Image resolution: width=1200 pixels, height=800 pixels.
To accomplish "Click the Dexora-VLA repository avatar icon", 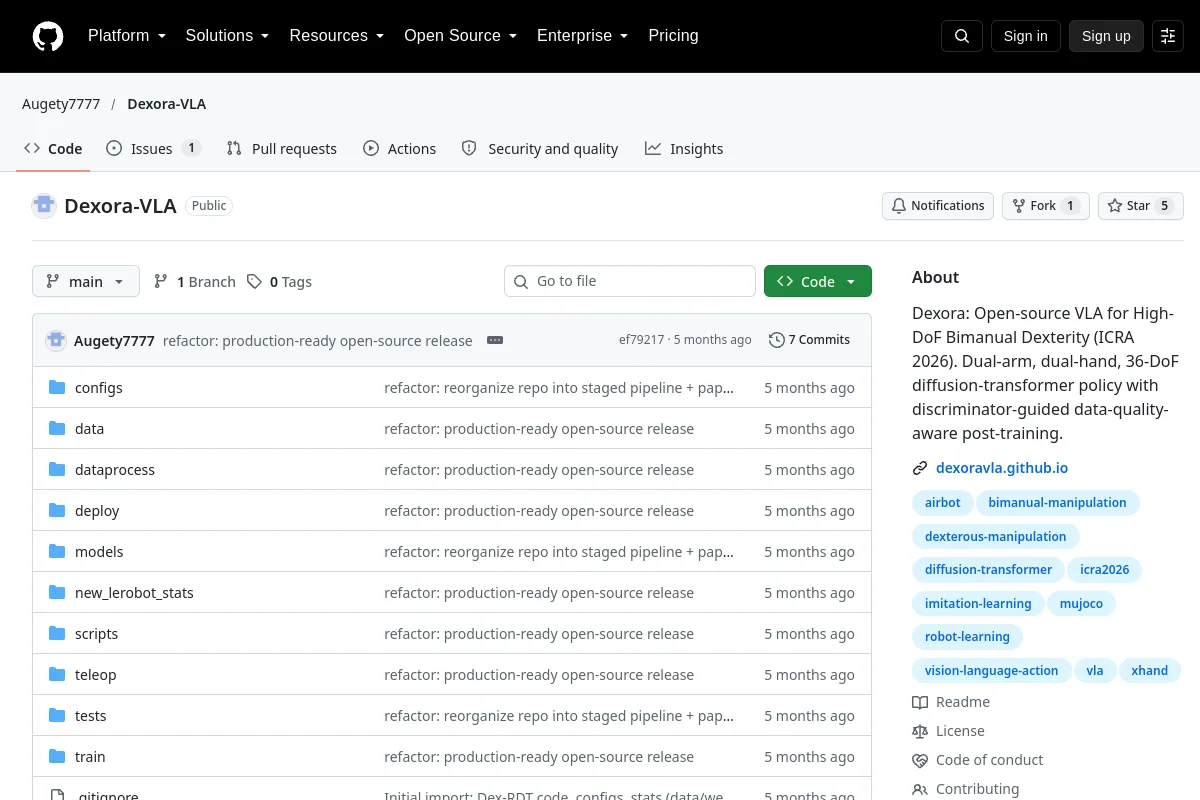I will [x=44, y=206].
